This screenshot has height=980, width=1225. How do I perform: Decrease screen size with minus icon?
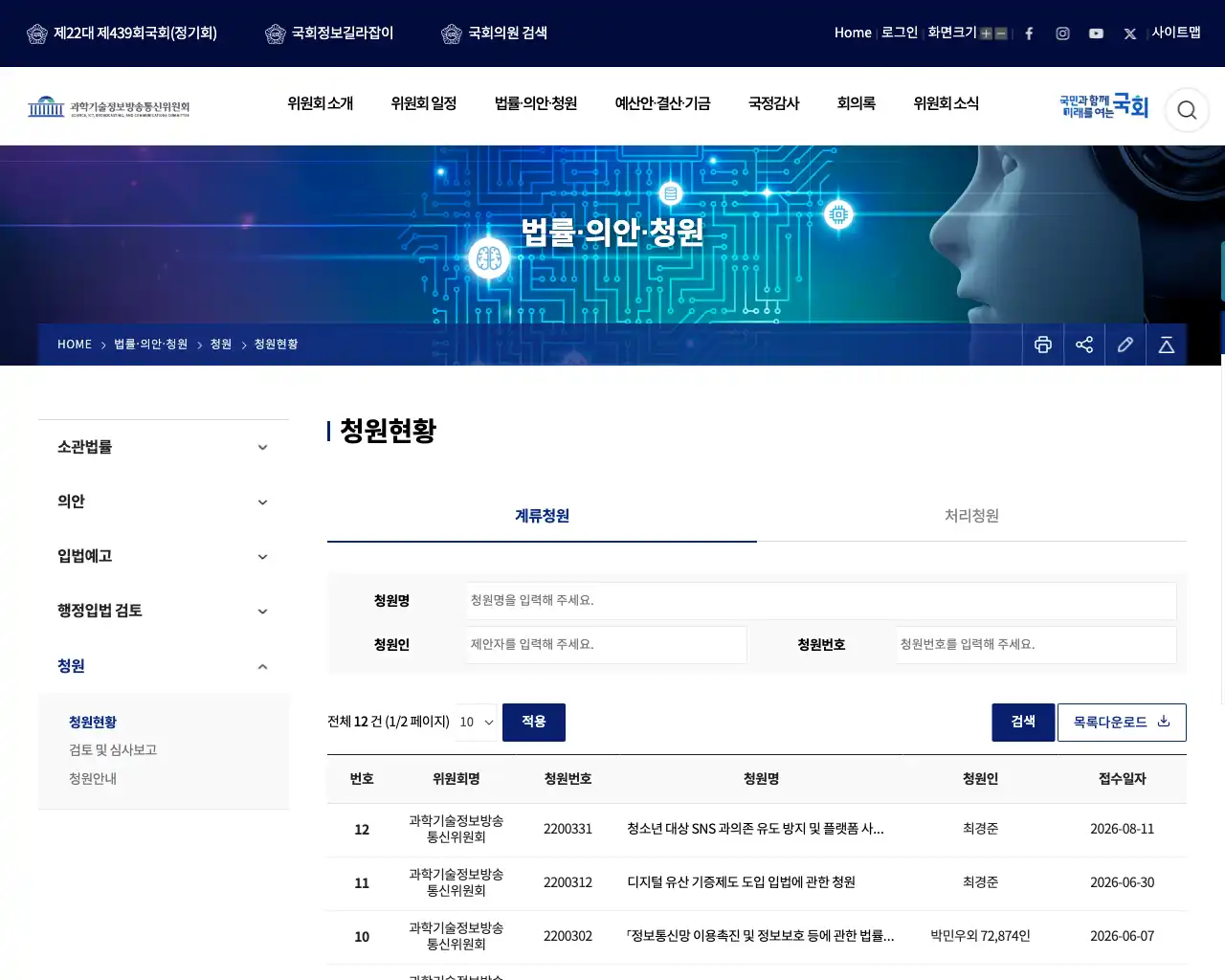tap(1001, 33)
